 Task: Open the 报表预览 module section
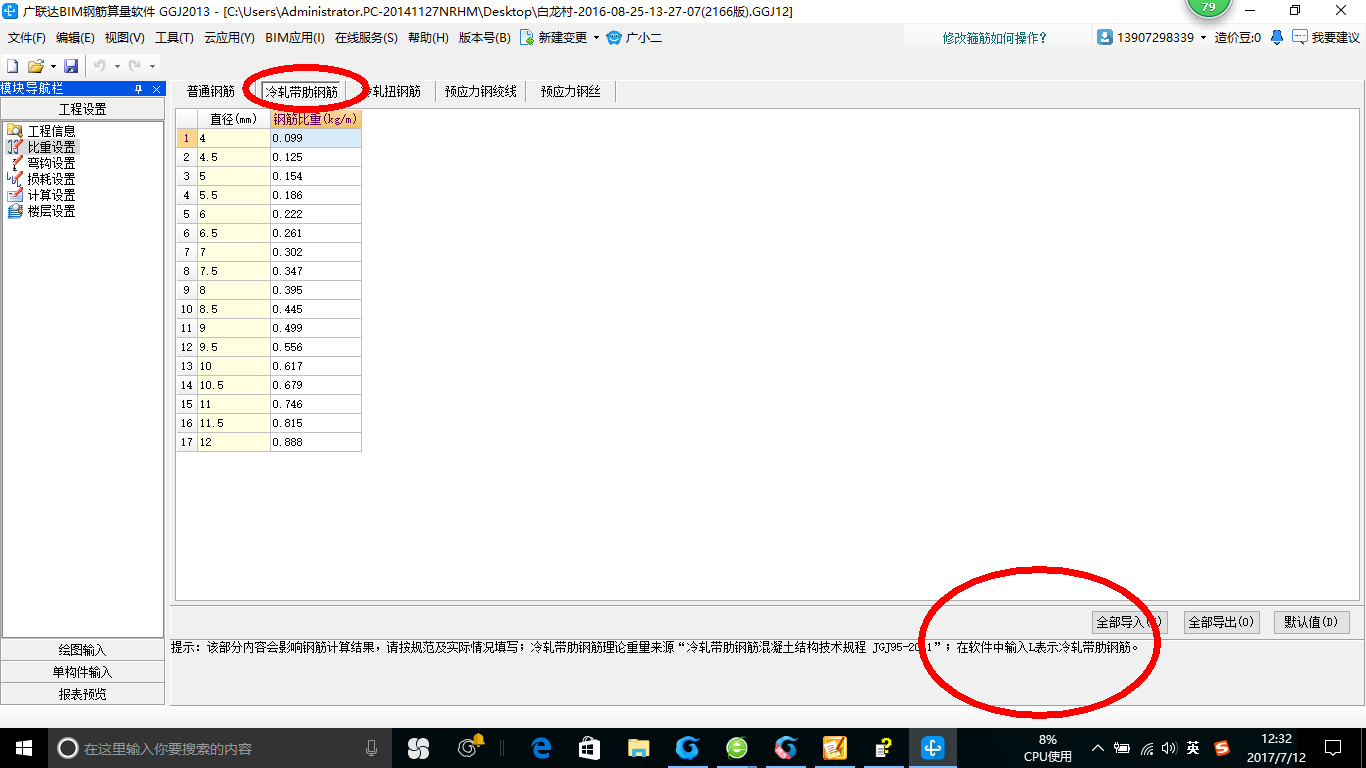(82, 694)
